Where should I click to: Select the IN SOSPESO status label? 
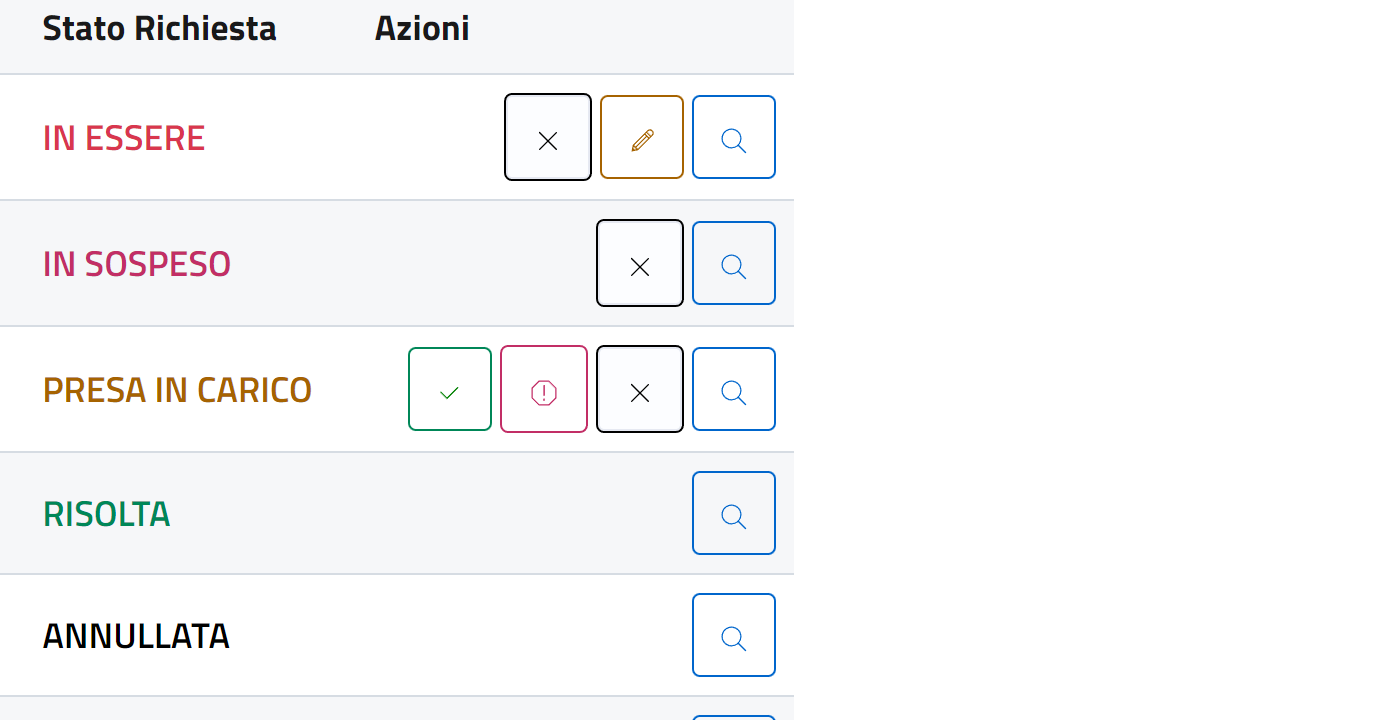coord(137,264)
